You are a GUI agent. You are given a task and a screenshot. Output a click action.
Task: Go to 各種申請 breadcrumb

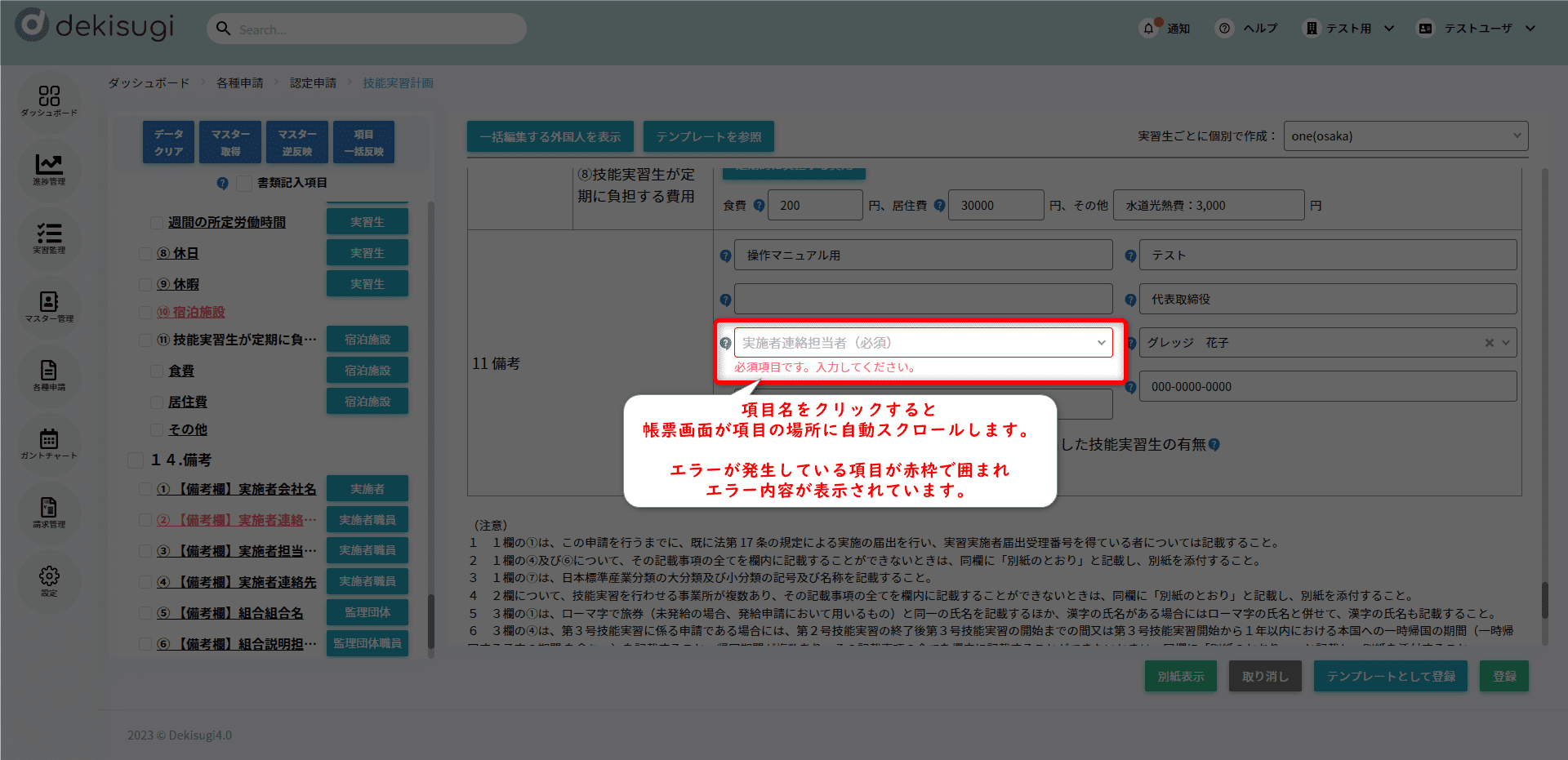pos(239,83)
